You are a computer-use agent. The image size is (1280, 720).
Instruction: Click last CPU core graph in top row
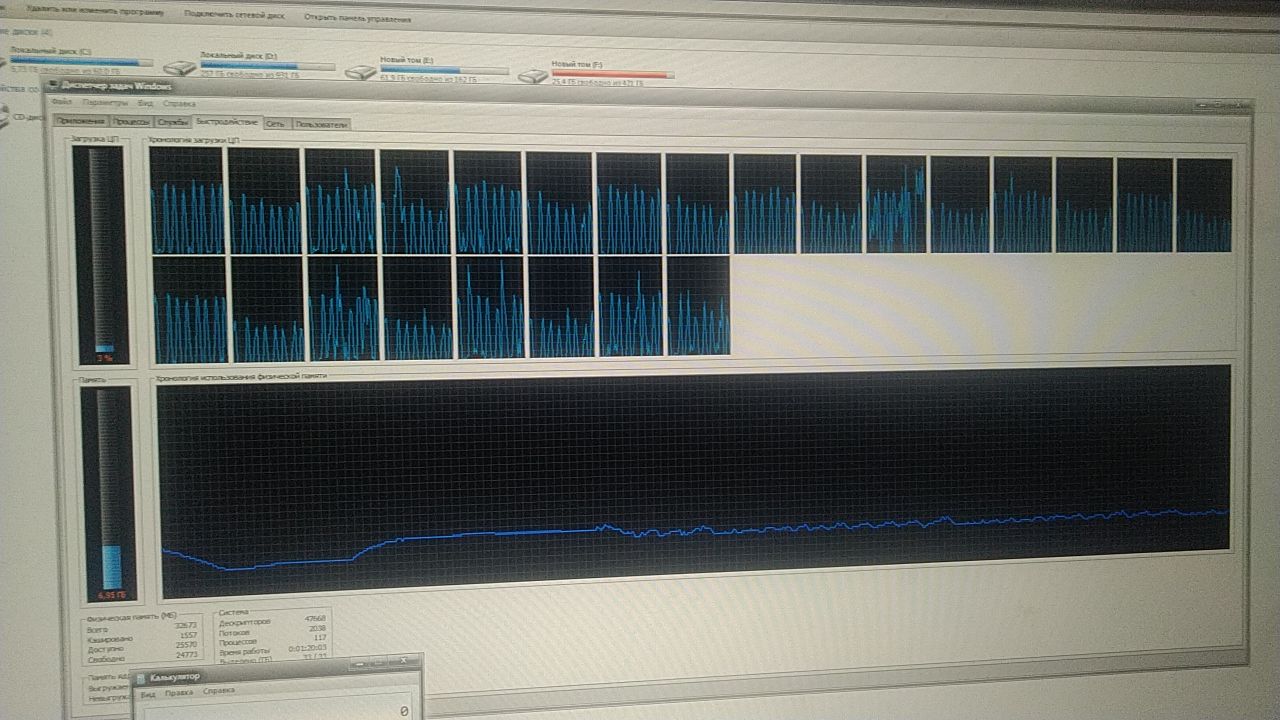pos(1204,205)
